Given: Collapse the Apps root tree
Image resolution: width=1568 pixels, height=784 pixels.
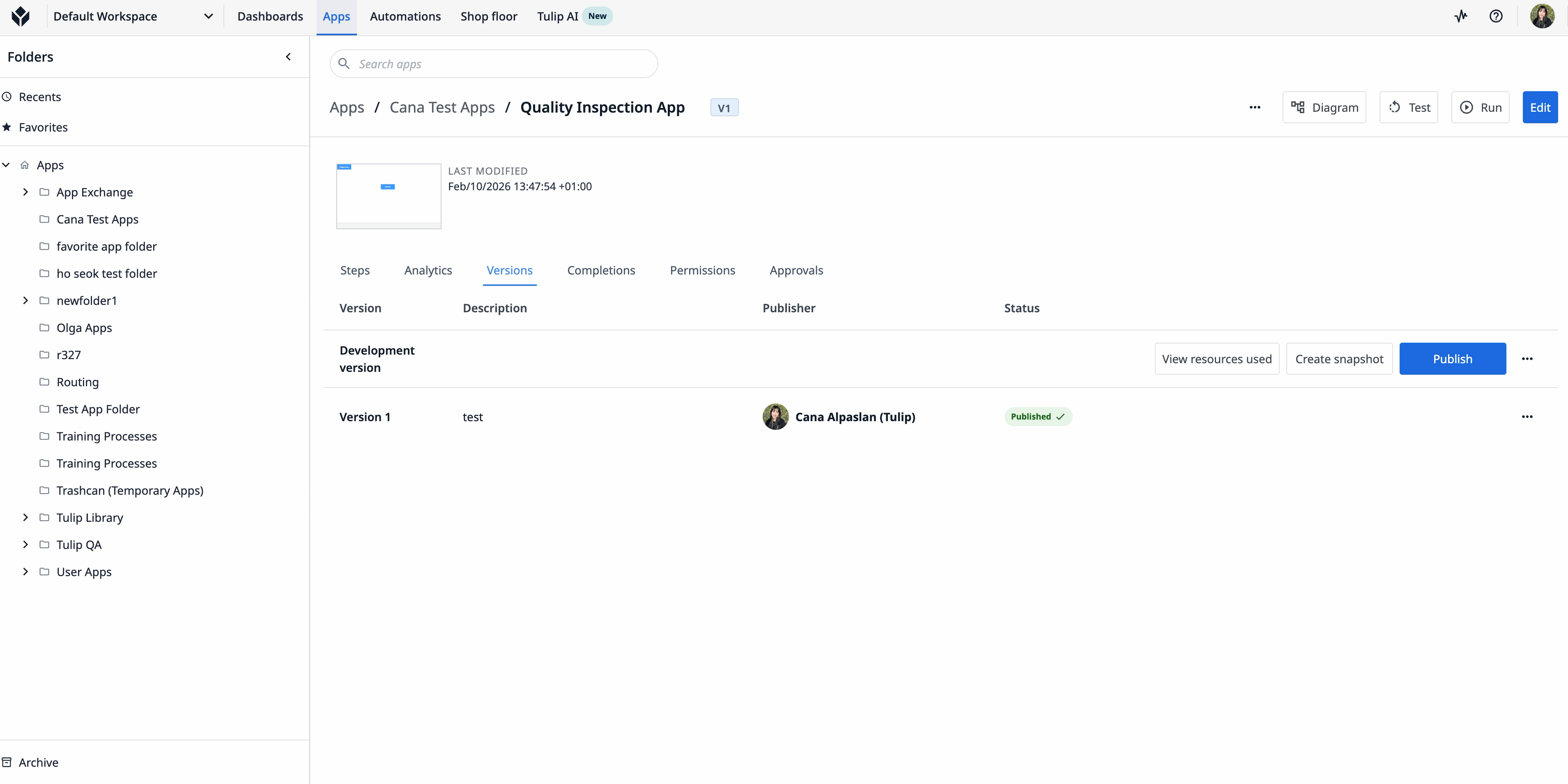Looking at the screenshot, I should [6, 165].
